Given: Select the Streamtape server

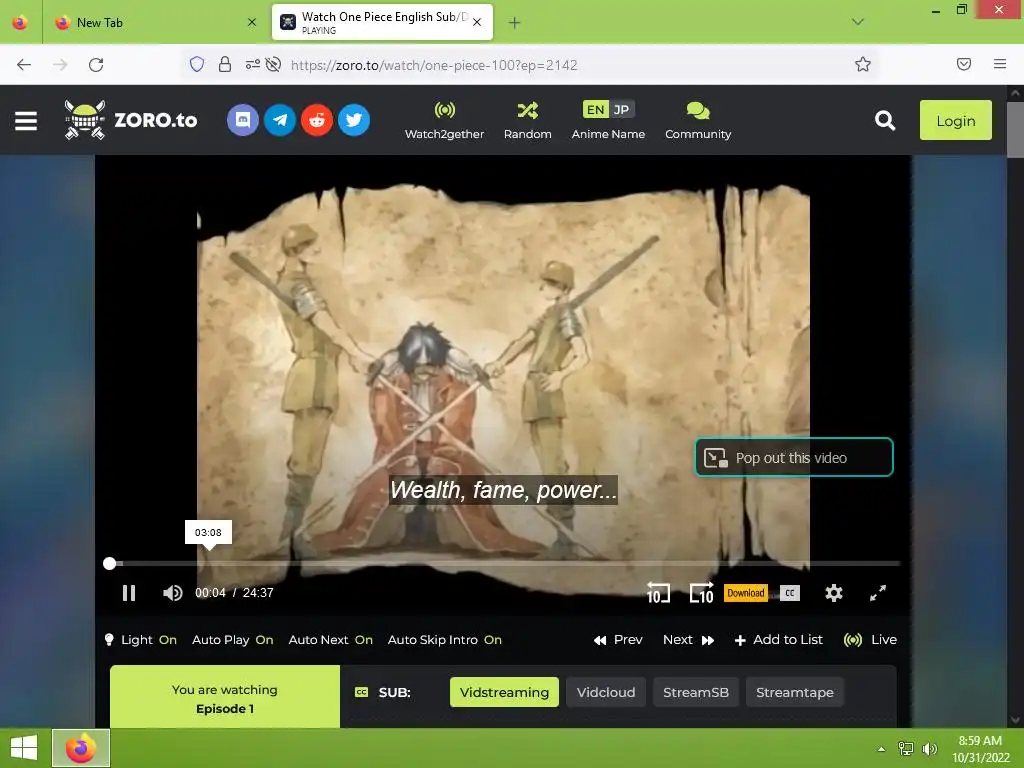Looking at the screenshot, I should point(795,692).
